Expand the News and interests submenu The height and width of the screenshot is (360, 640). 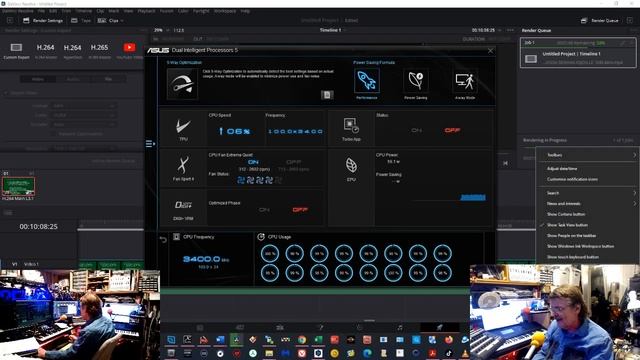588,204
